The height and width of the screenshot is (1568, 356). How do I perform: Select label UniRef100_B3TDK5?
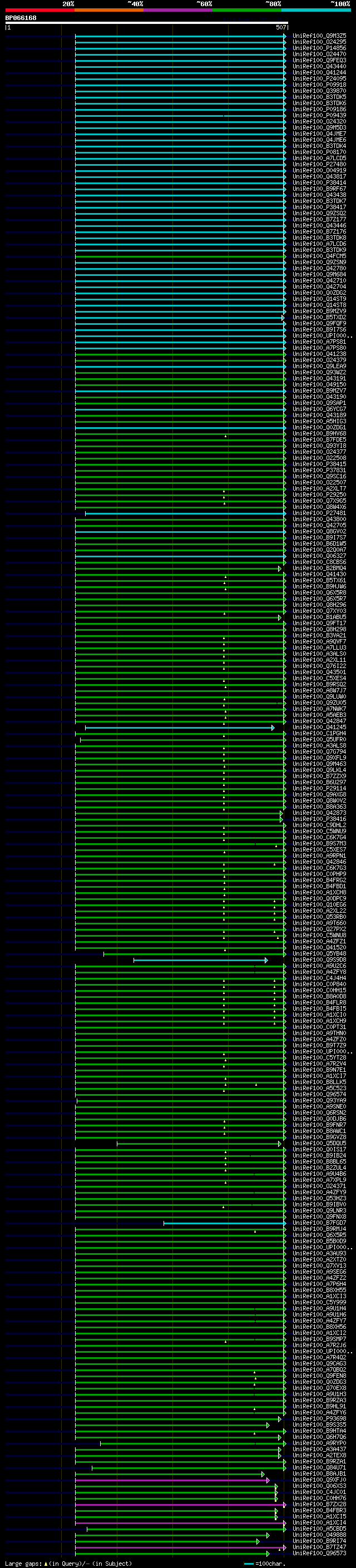(x=319, y=97)
